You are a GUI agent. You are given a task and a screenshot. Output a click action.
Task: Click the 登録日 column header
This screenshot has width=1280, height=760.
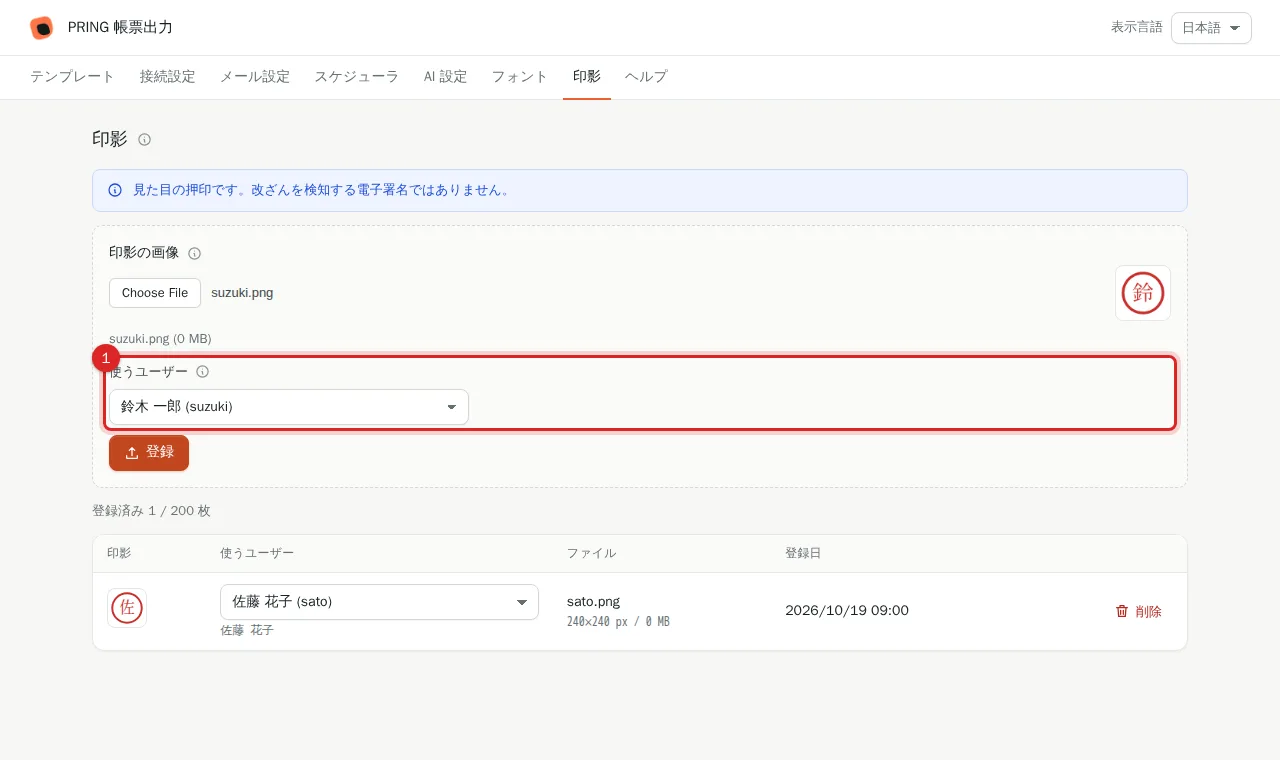803,553
